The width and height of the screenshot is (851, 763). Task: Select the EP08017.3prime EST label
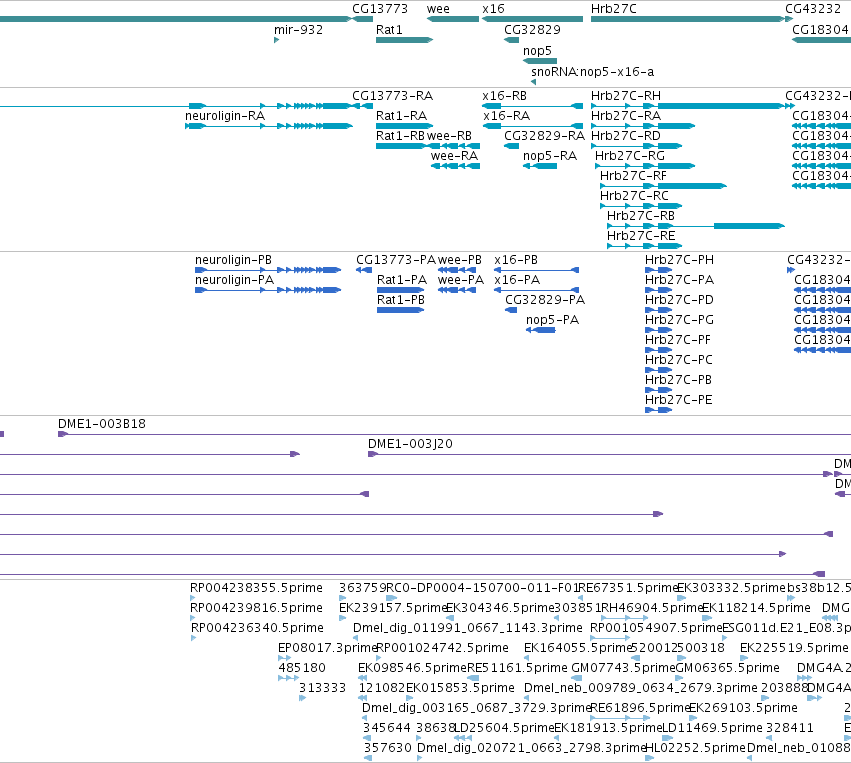click(327, 648)
